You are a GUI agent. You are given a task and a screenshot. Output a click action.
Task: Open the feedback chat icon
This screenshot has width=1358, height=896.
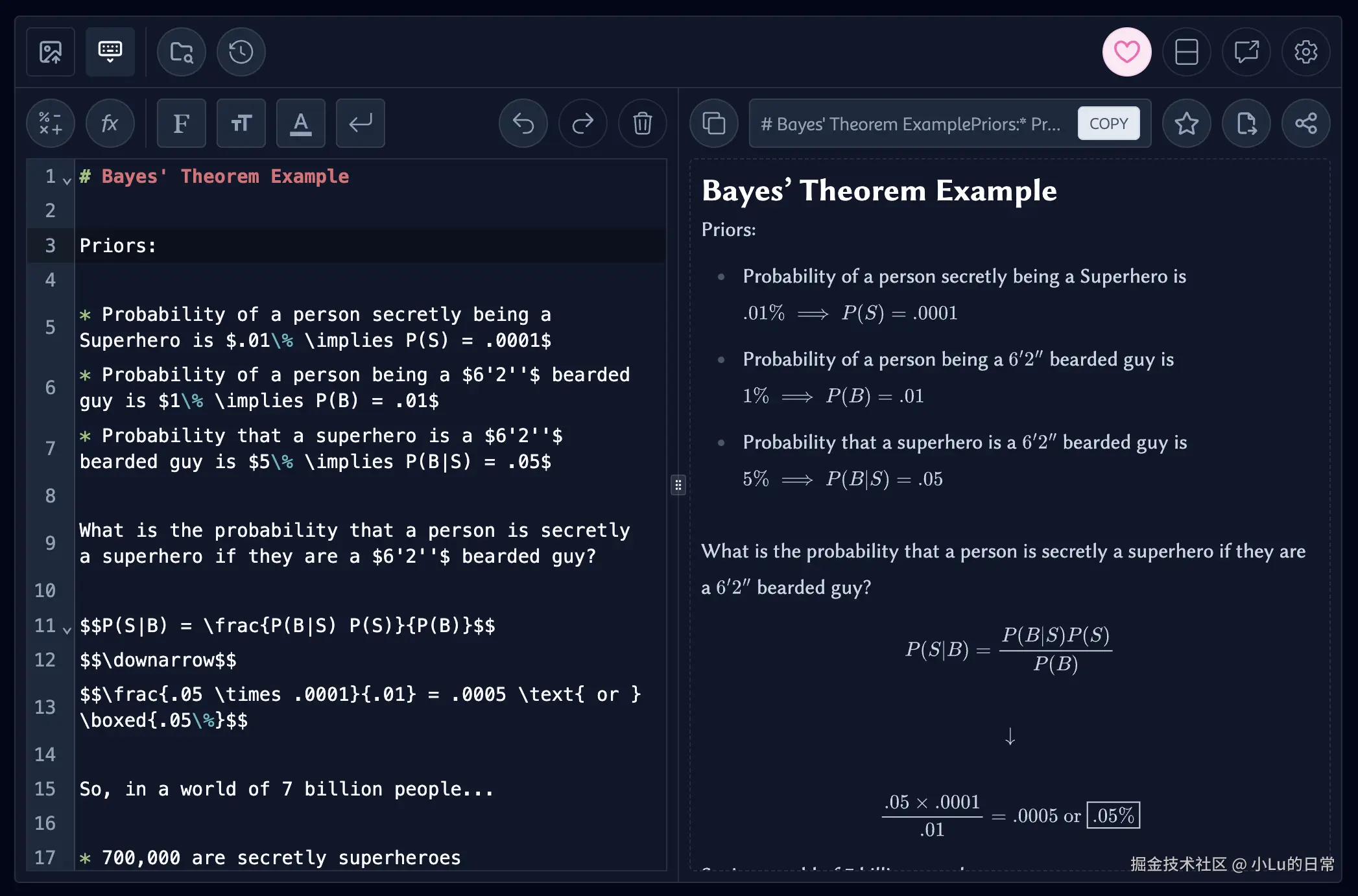pyautogui.click(x=1246, y=52)
